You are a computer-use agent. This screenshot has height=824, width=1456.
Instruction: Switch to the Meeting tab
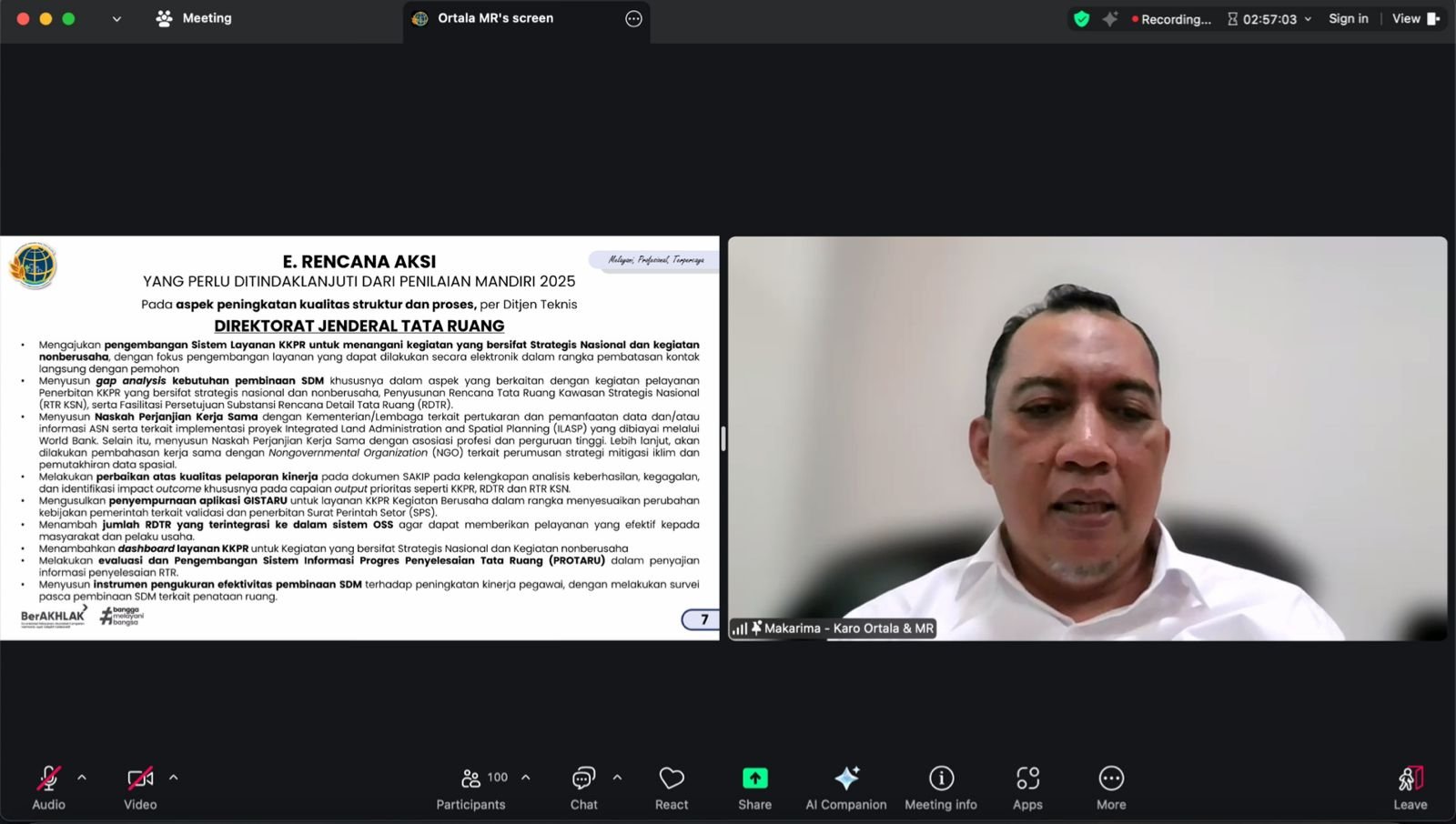(x=194, y=18)
